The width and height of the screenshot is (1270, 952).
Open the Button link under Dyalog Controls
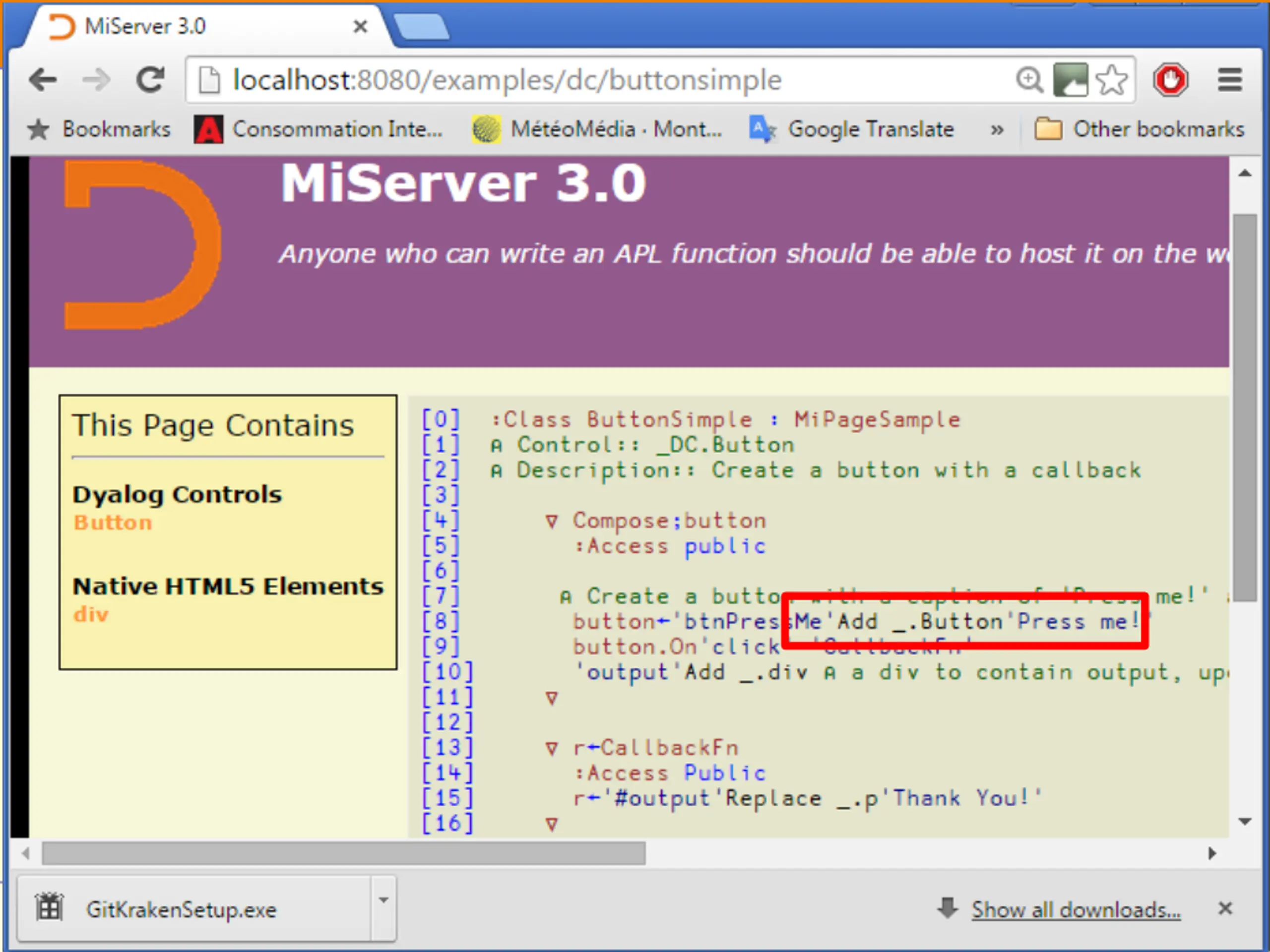[x=113, y=523]
